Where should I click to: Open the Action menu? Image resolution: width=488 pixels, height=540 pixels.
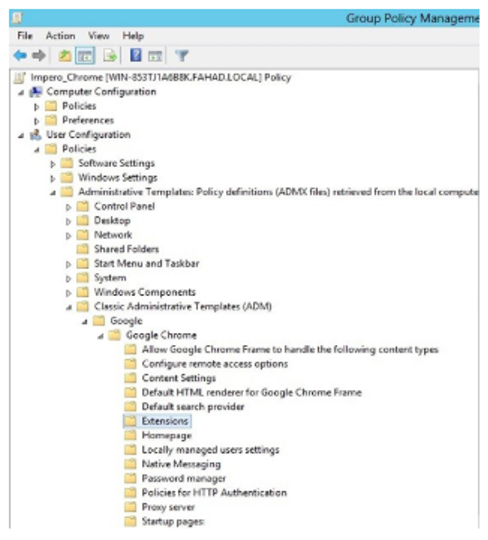(x=60, y=36)
